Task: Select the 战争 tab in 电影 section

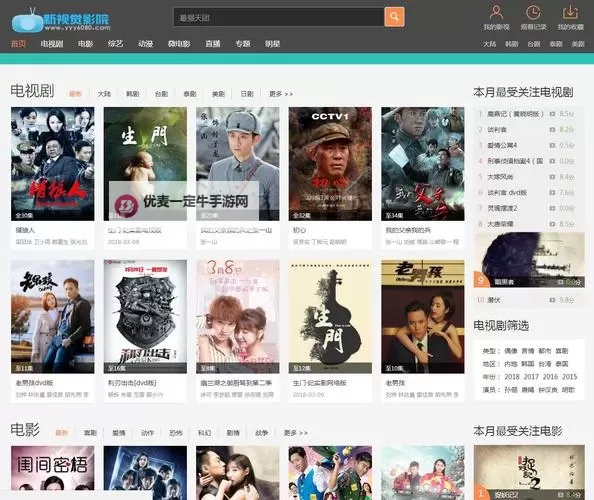Action: tap(261, 433)
